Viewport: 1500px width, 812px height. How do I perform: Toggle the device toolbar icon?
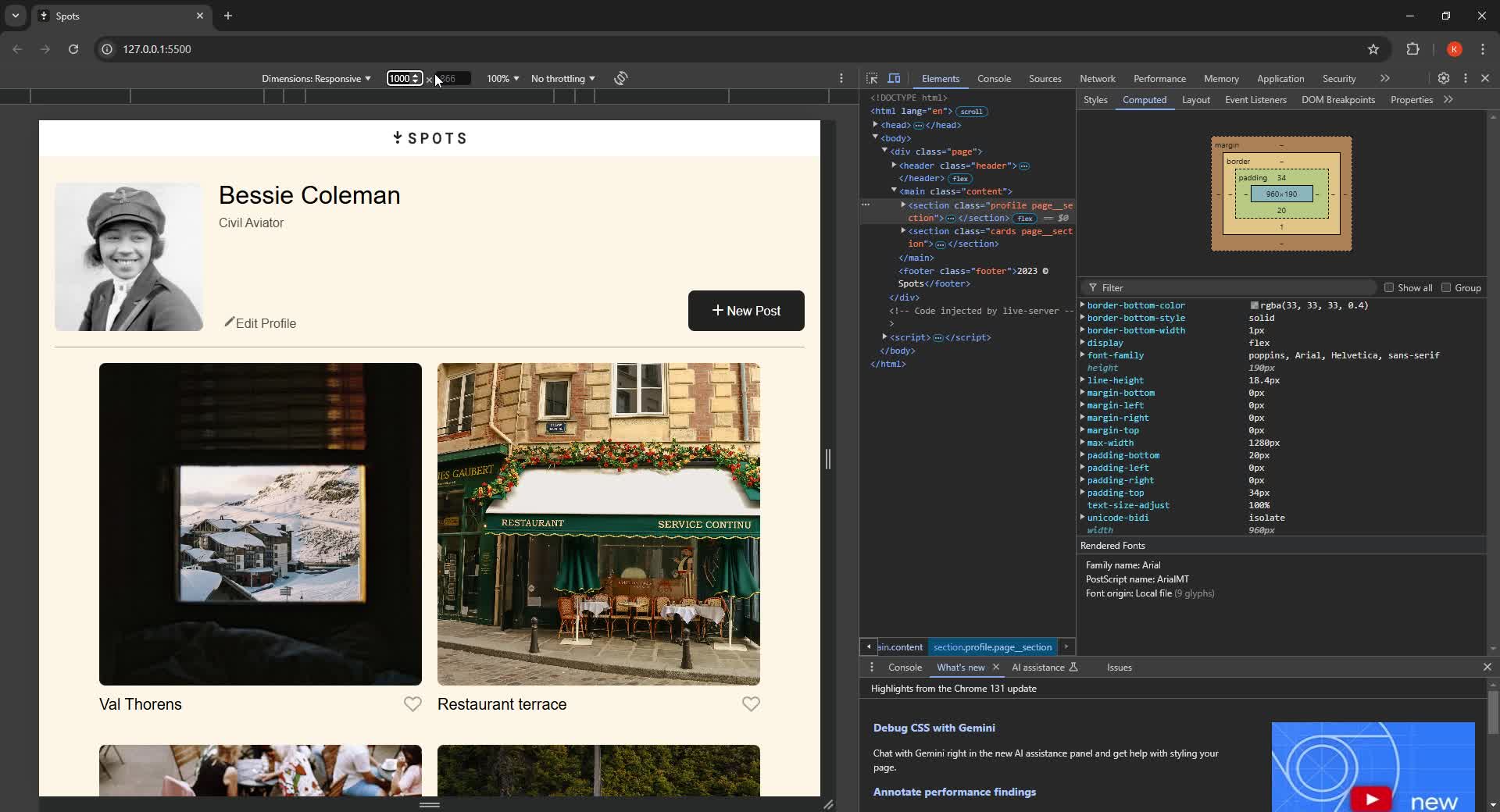pyautogui.click(x=895, y=78)
